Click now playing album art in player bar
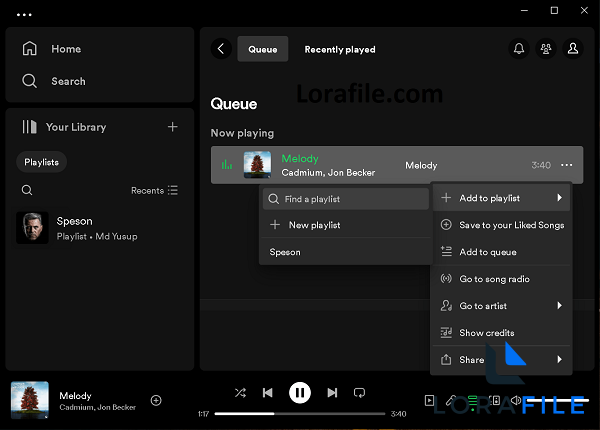The height and width of the screenshot is (430, 600). coord(30,400)
